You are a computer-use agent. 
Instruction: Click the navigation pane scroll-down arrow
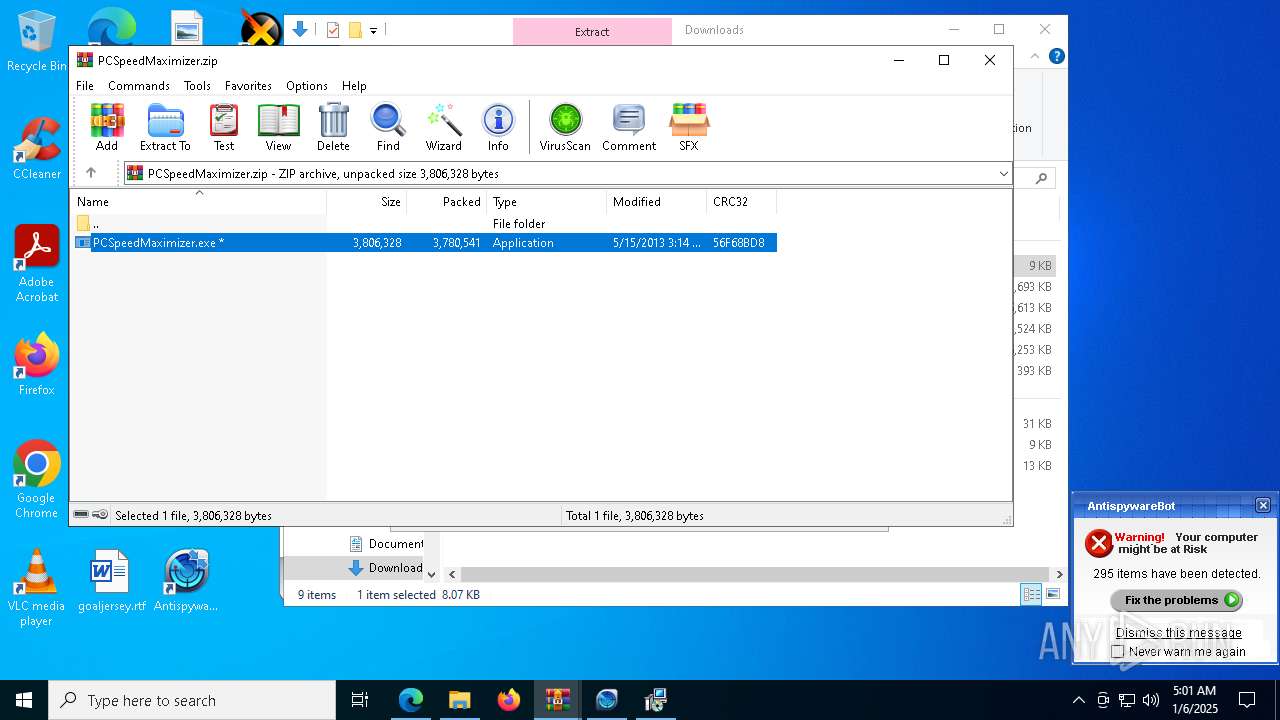coord(432,574)
